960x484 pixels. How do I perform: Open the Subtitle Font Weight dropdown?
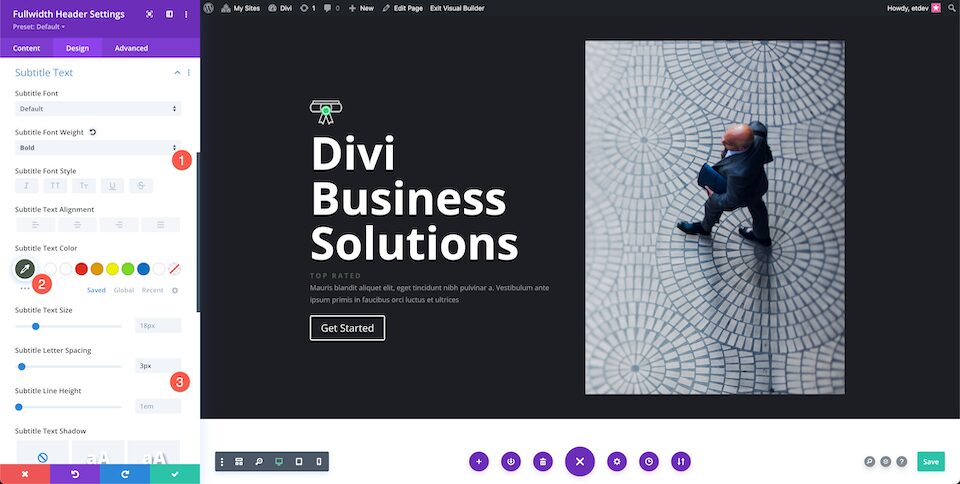(x=98, y=147)
